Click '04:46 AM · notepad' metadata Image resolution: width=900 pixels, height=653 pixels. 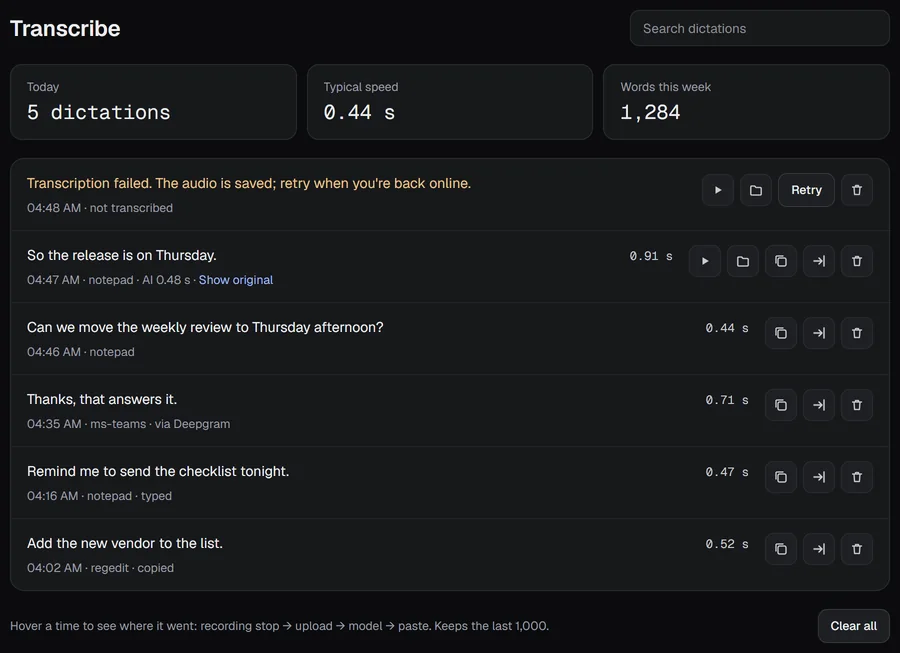[80, 352]
